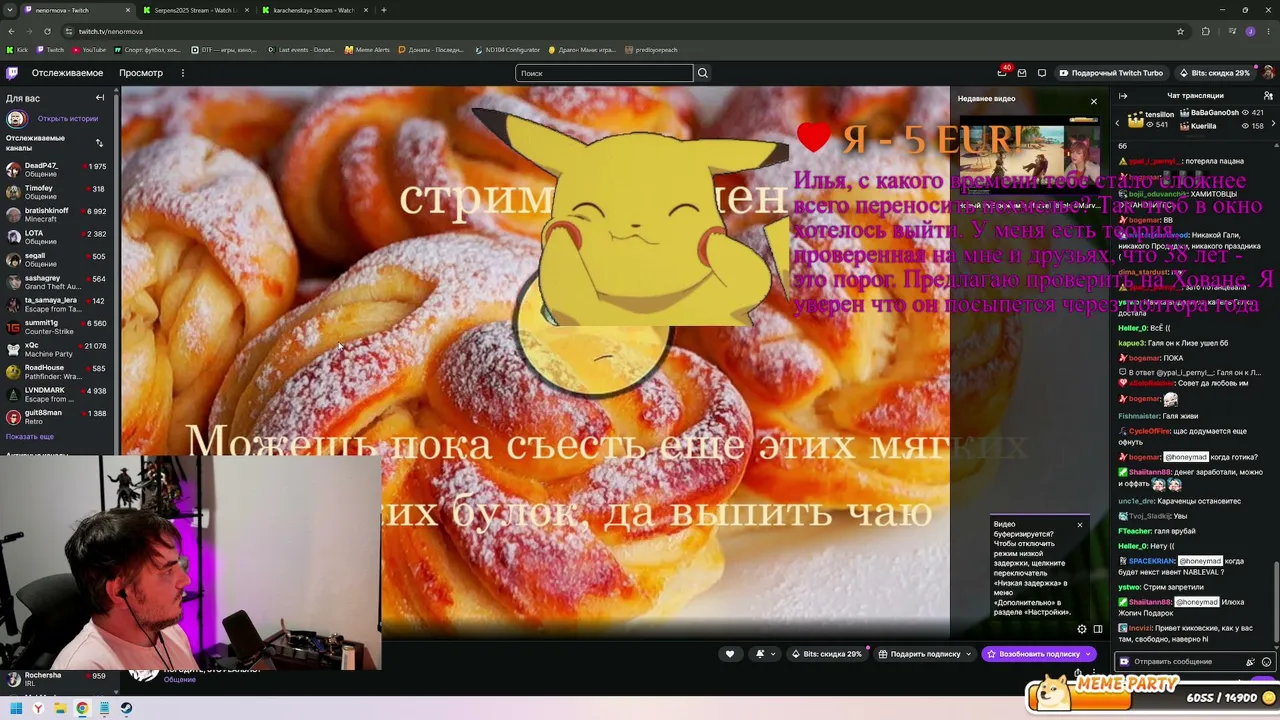Open the Twitch home logo

click(x=12, y=73)
